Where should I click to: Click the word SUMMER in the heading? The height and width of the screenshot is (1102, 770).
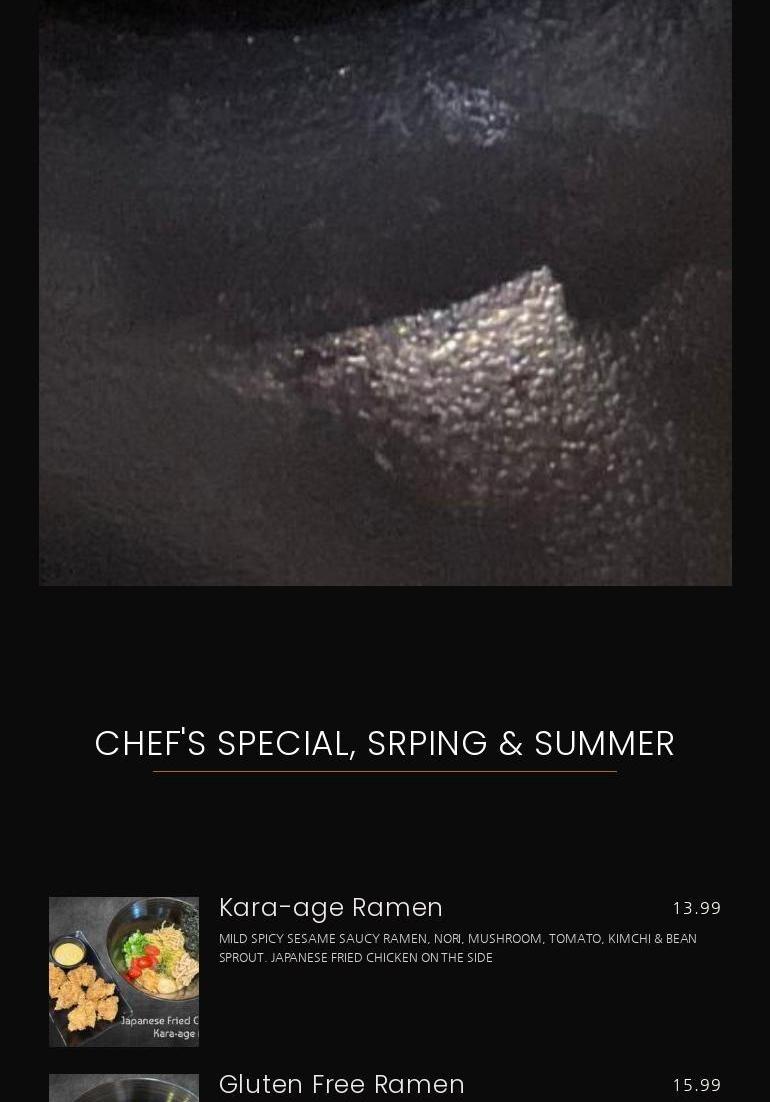click(604, 744)
